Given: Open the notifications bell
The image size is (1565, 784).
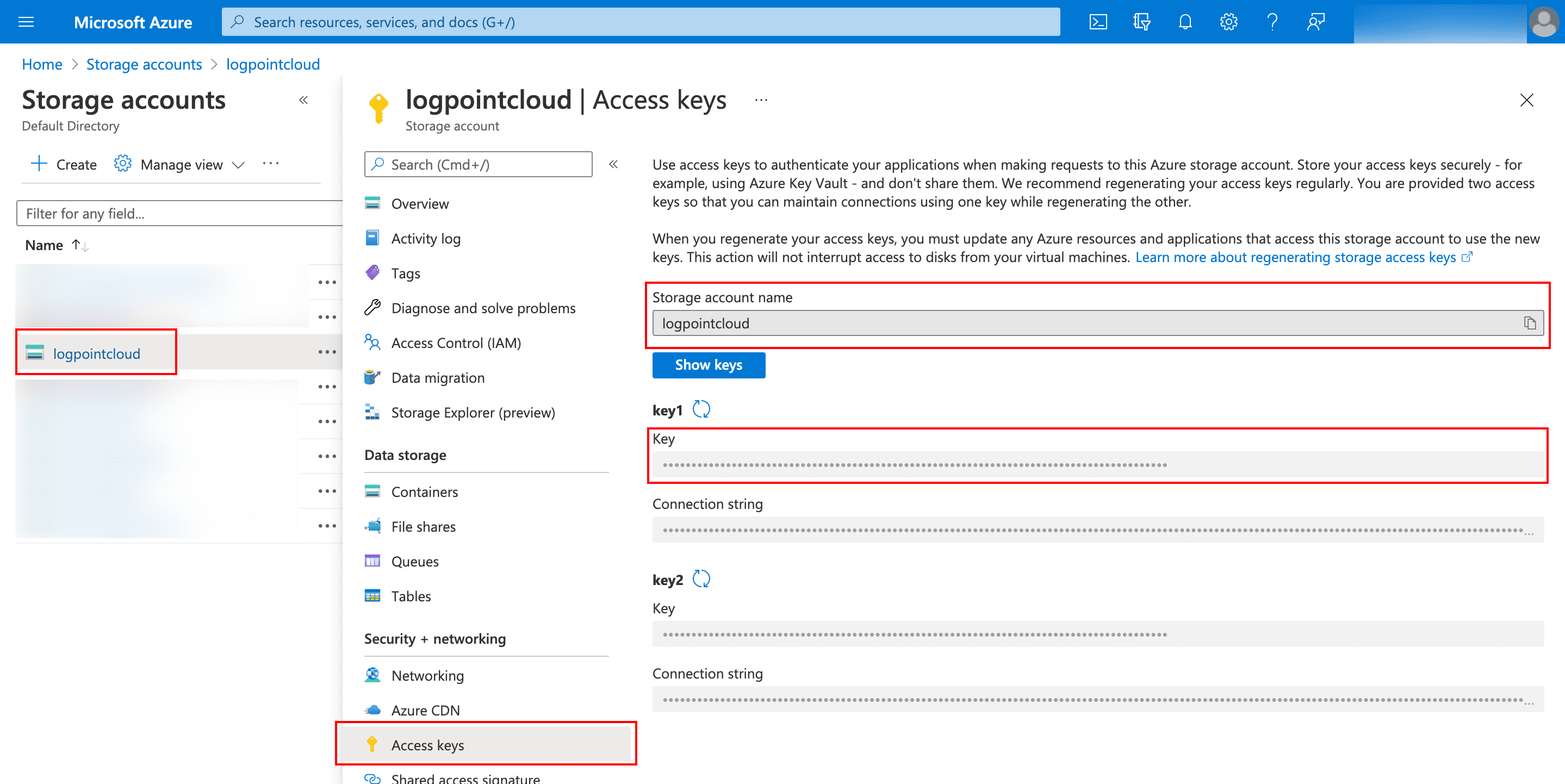Looking at the screenshot, I should [1185, 22].
